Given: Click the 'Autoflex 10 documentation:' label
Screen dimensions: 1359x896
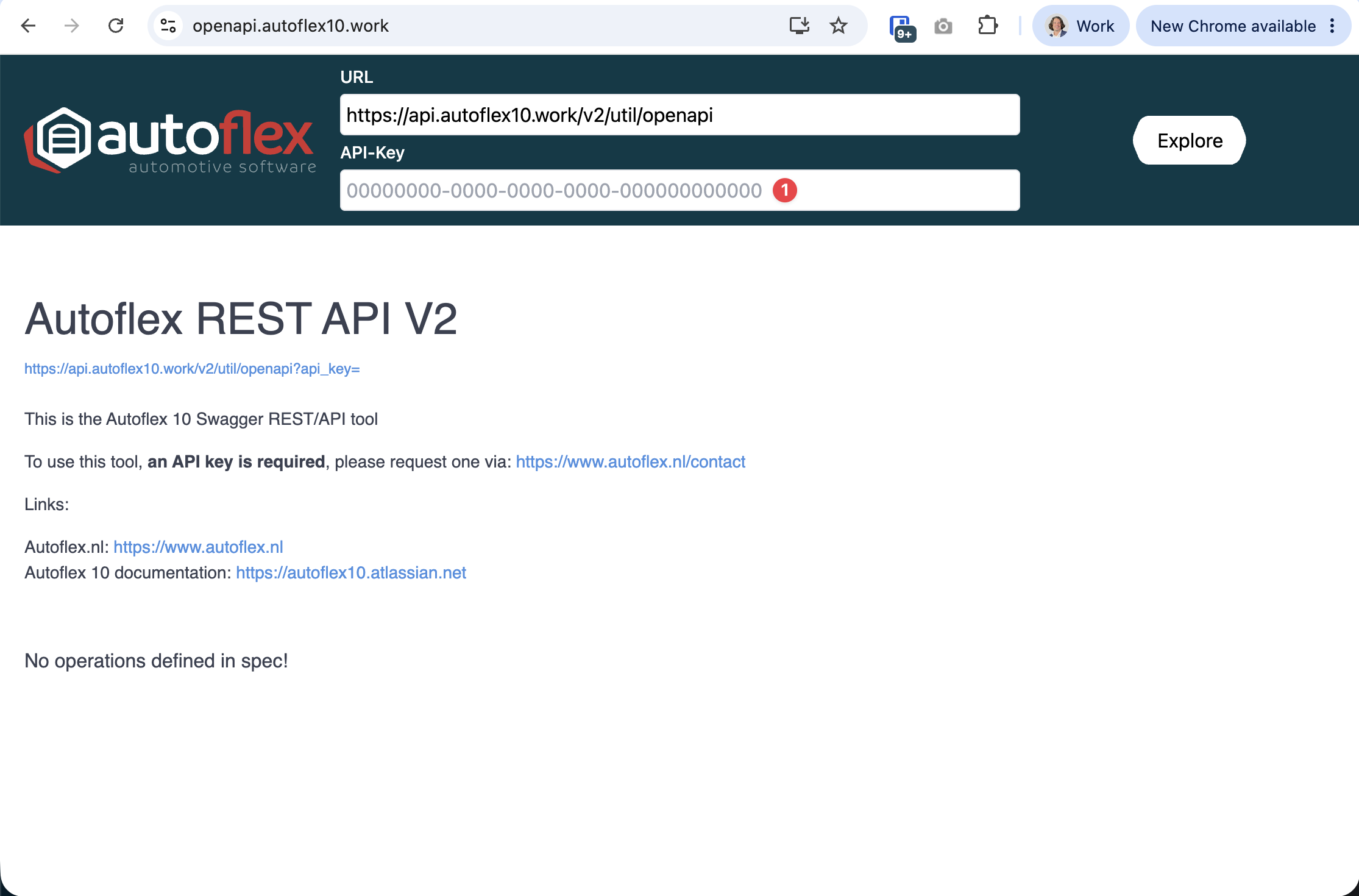Looking at the screenshot, I should pyautogui.click(x=128, y=573).
